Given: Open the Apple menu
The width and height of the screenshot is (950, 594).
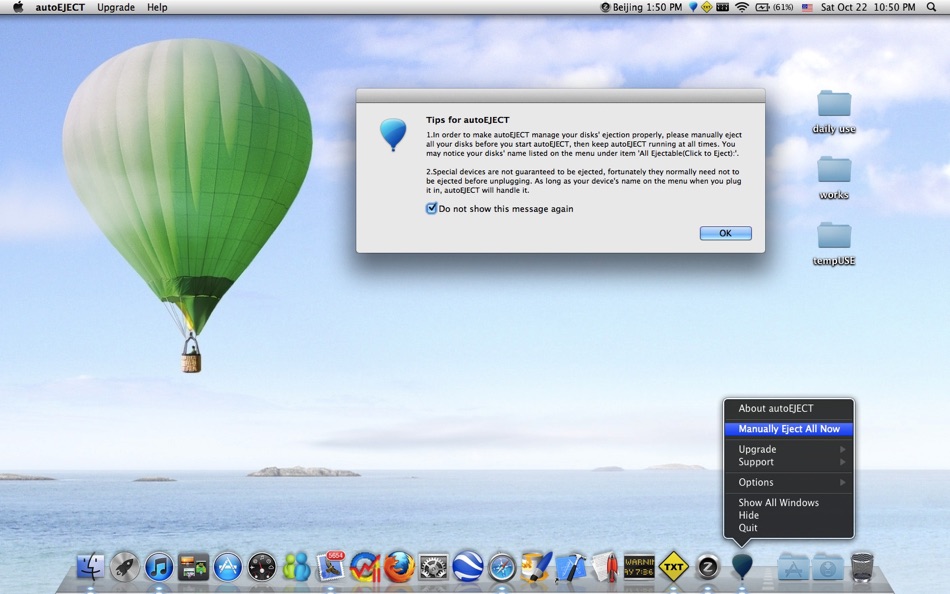Looking at the screenshot, I should point(18,7).
